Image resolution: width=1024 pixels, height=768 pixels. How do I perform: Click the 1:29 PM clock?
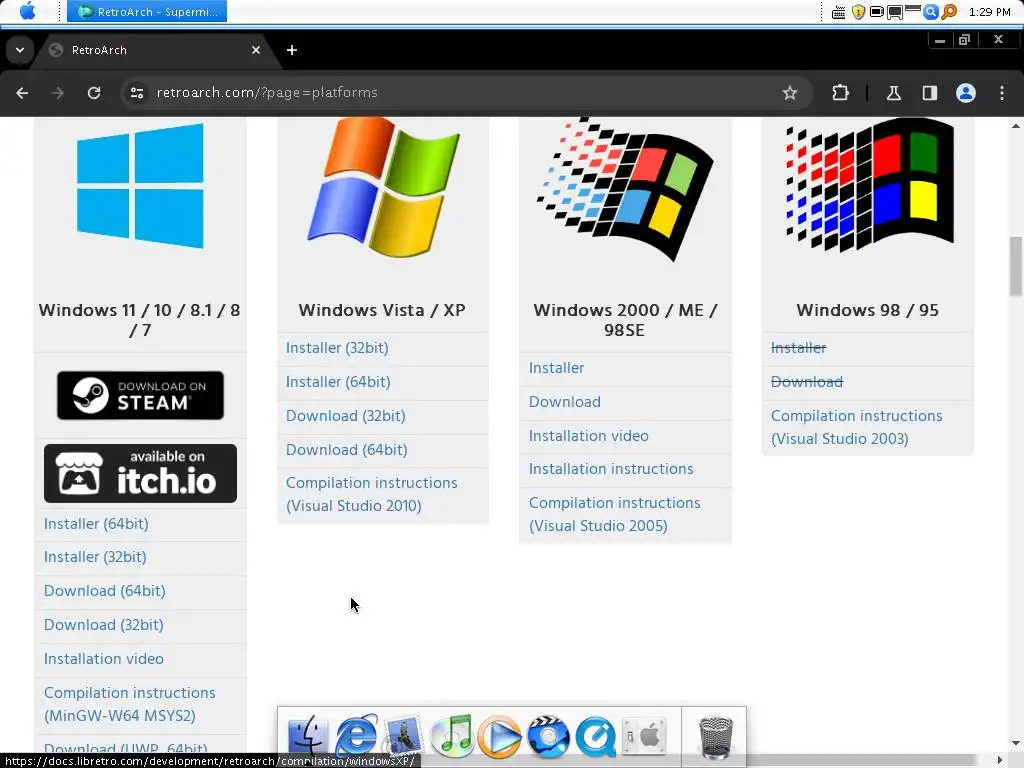pyautogui.click(x=989, y=12)
